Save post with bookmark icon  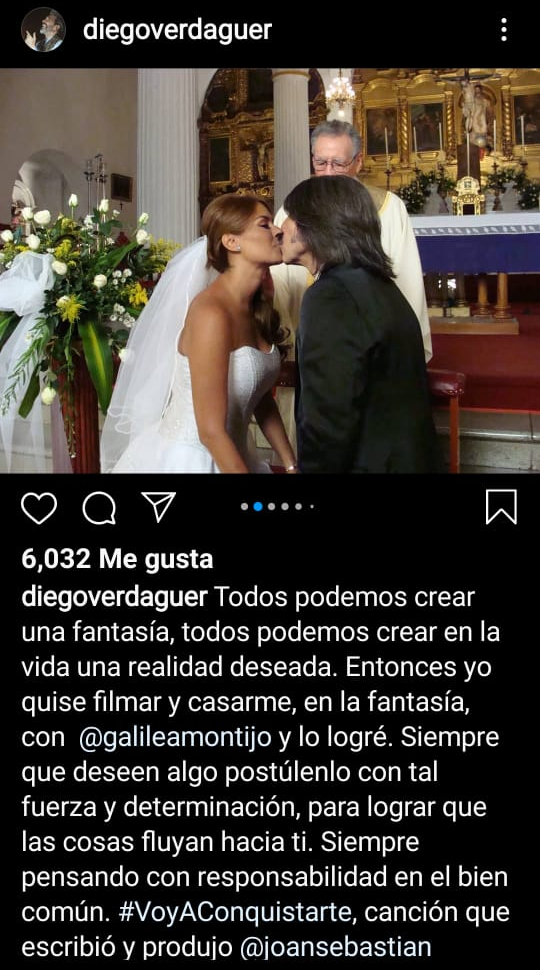501,507
